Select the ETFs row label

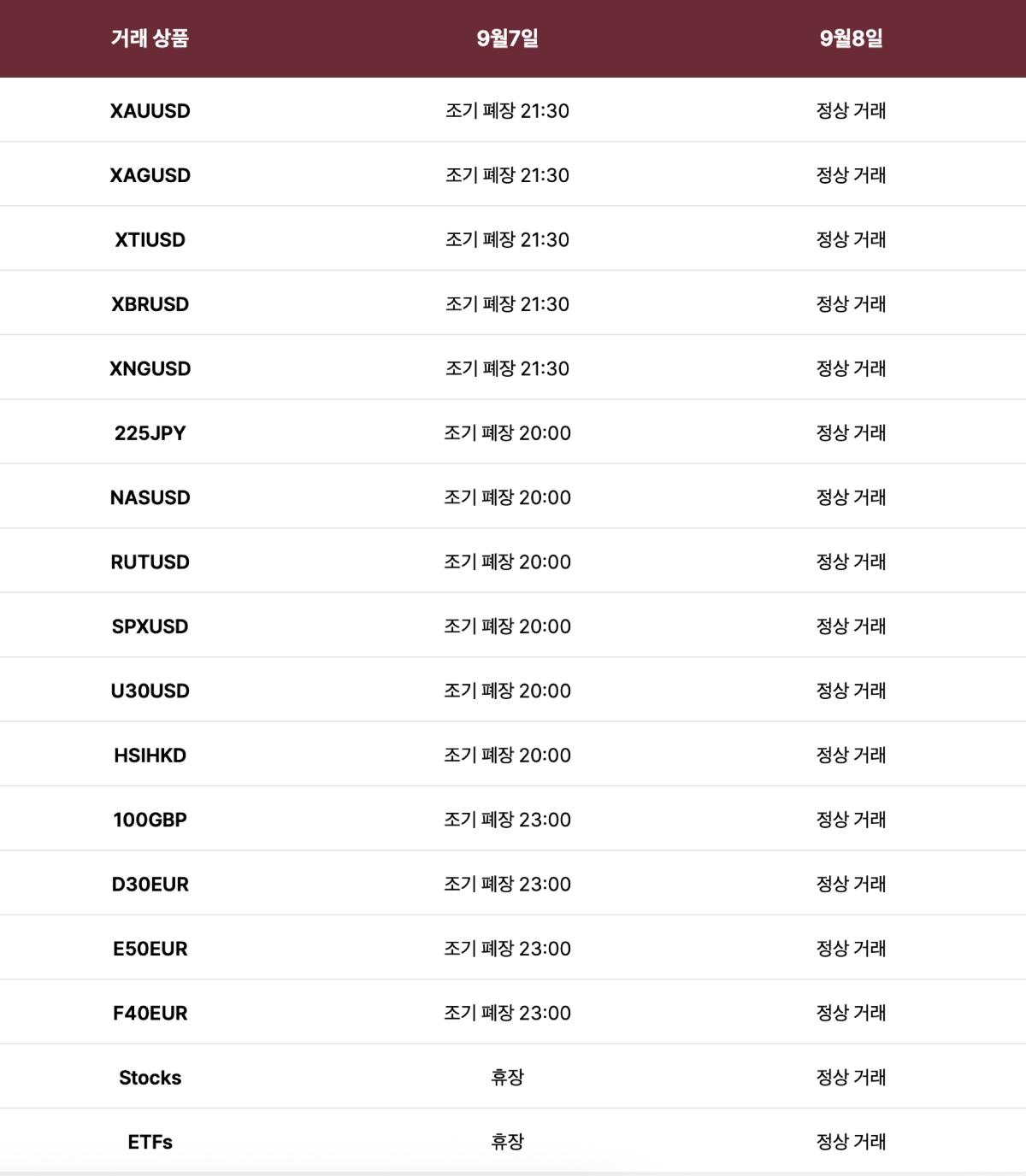[150, 1143]
